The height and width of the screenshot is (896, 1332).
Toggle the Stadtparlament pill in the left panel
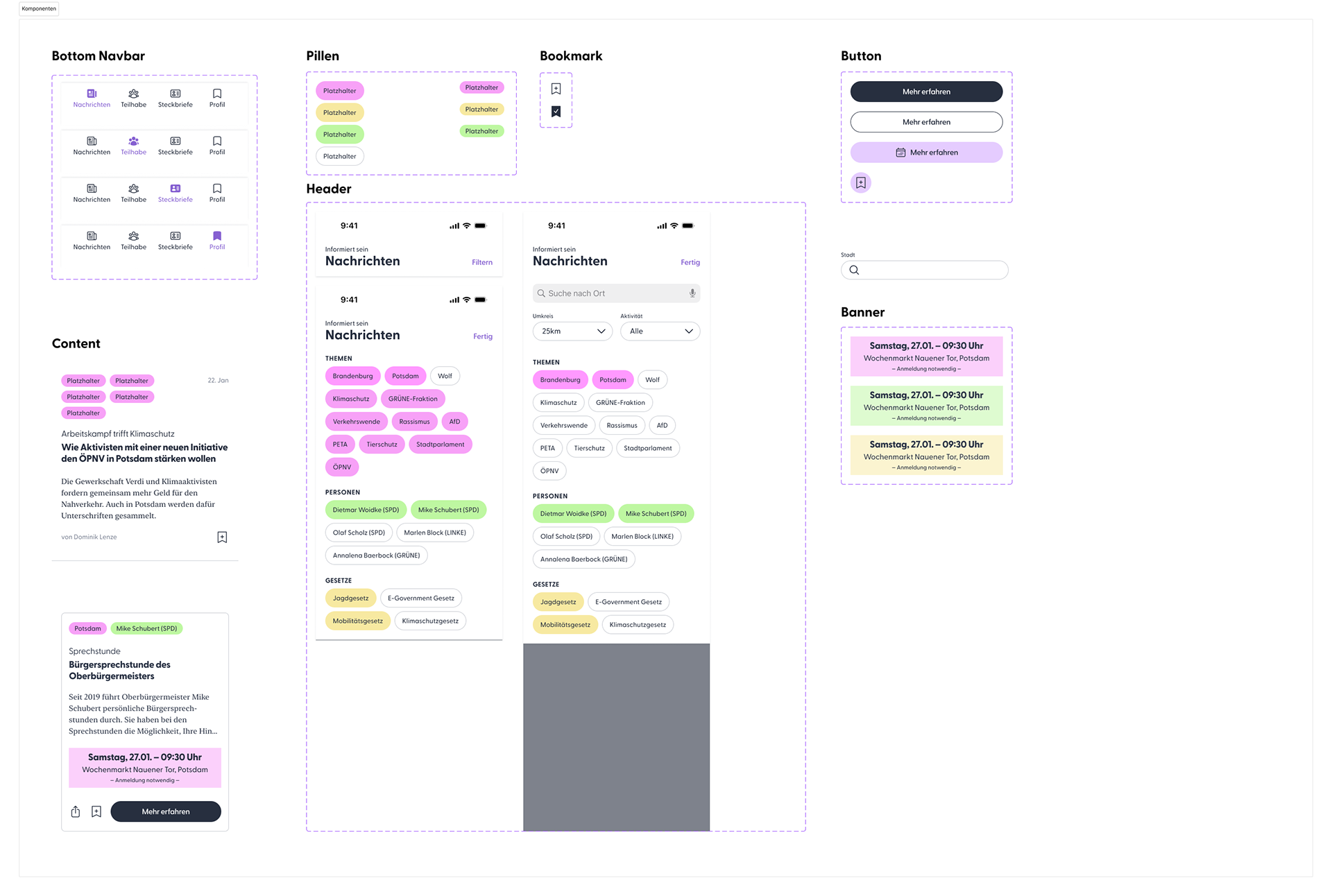click(x=441, y=445)
